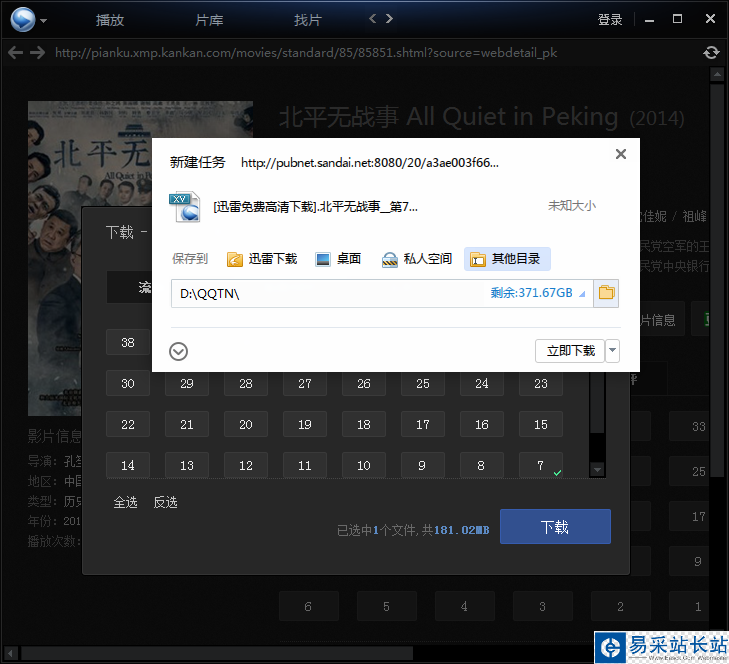Choose 迅雷下载 as the save location
This screenshot has height=664, width=729.
(x=262, y=259)
